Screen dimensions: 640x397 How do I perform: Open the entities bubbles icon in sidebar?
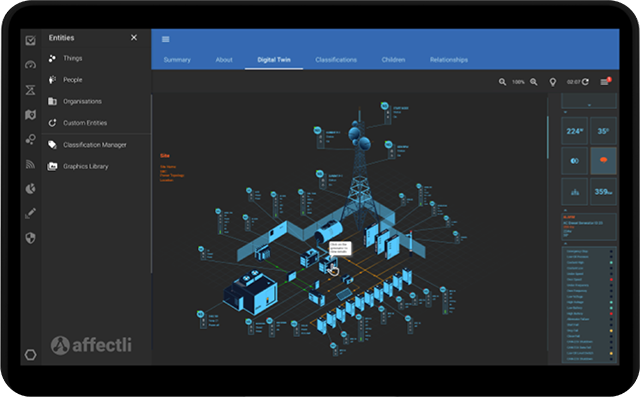[x=30, y=140]
